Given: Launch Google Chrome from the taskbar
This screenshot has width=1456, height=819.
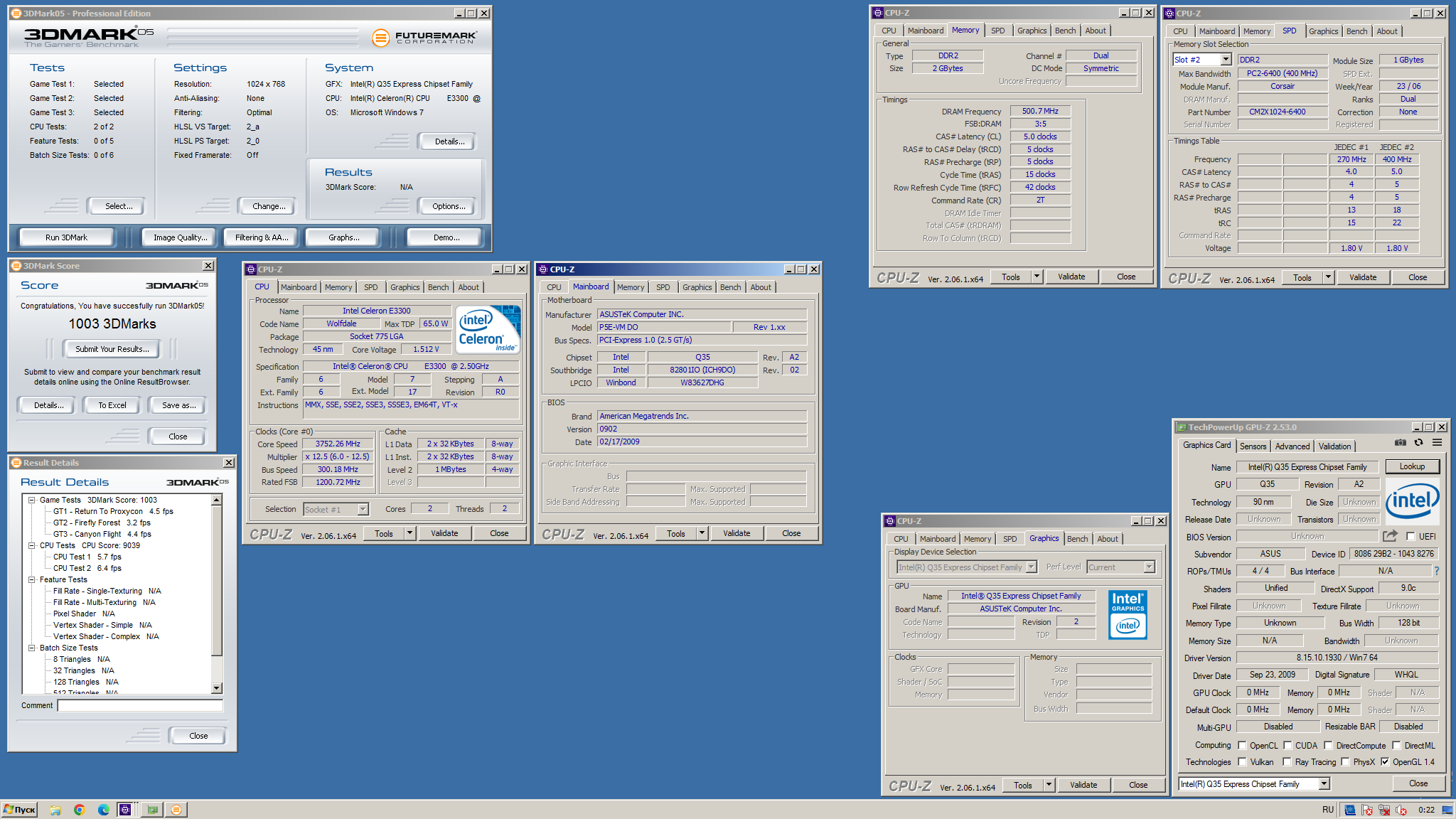Looking at the screenshot, I should (x=79, y=810).
